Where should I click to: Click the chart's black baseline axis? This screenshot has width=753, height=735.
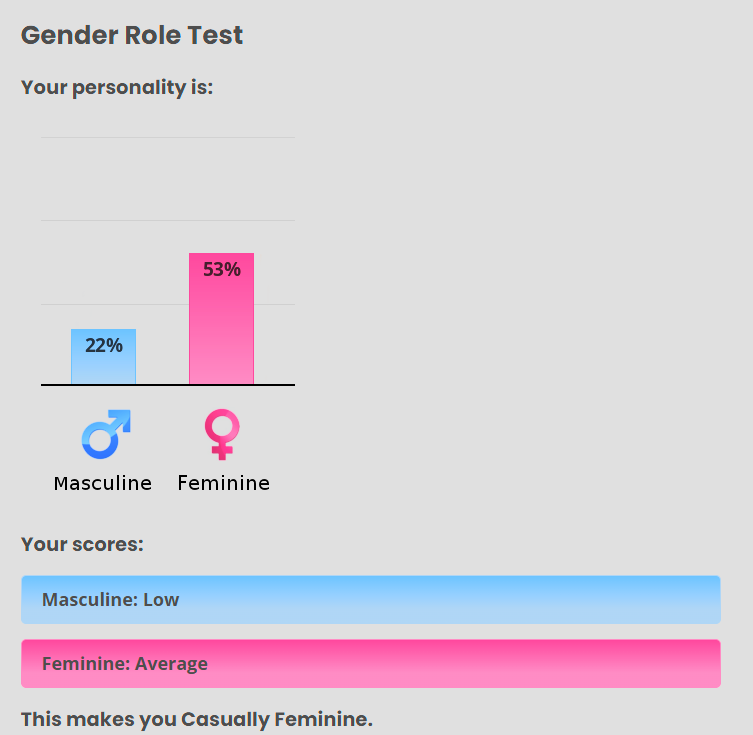click(x=168, y=385)
